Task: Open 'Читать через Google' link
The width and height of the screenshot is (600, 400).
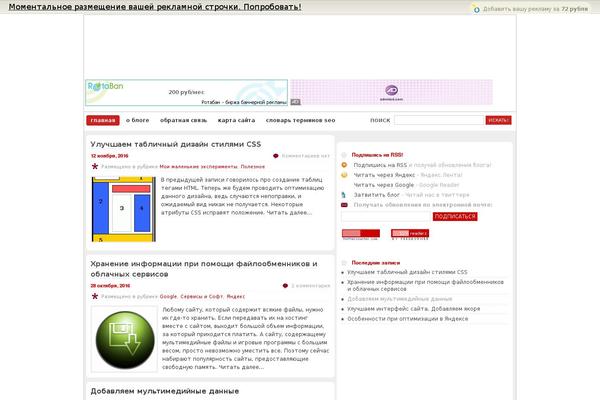Action: coord(384,185)
